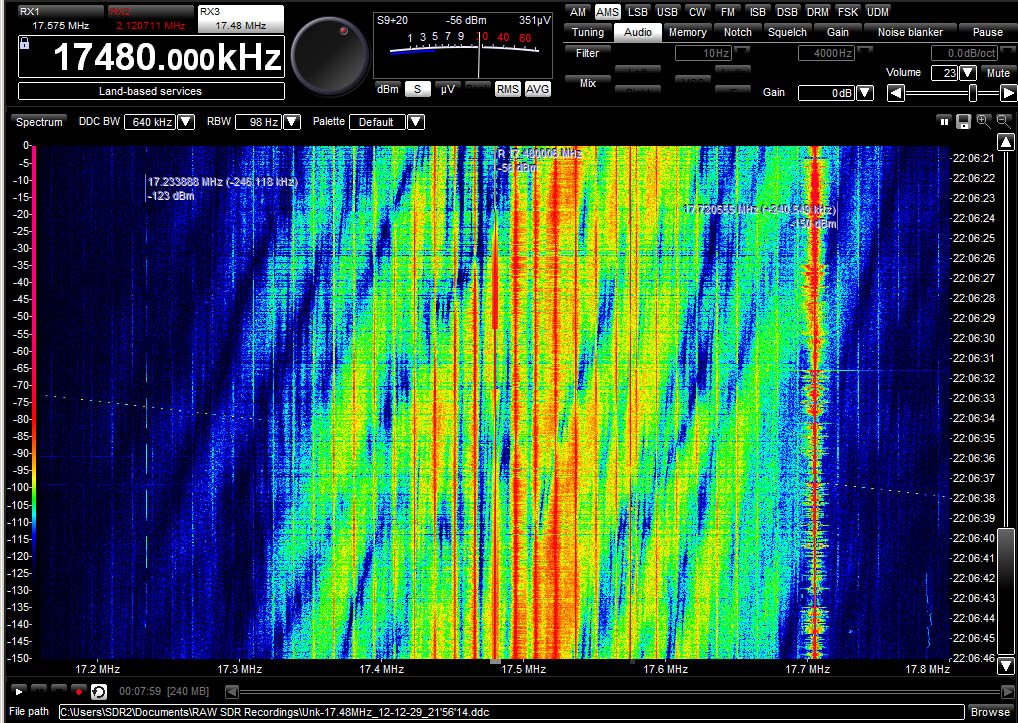1018x723 pixels.
Task: Click the waterfall vertical scrollbar thumb
Action: point(1006,591)
